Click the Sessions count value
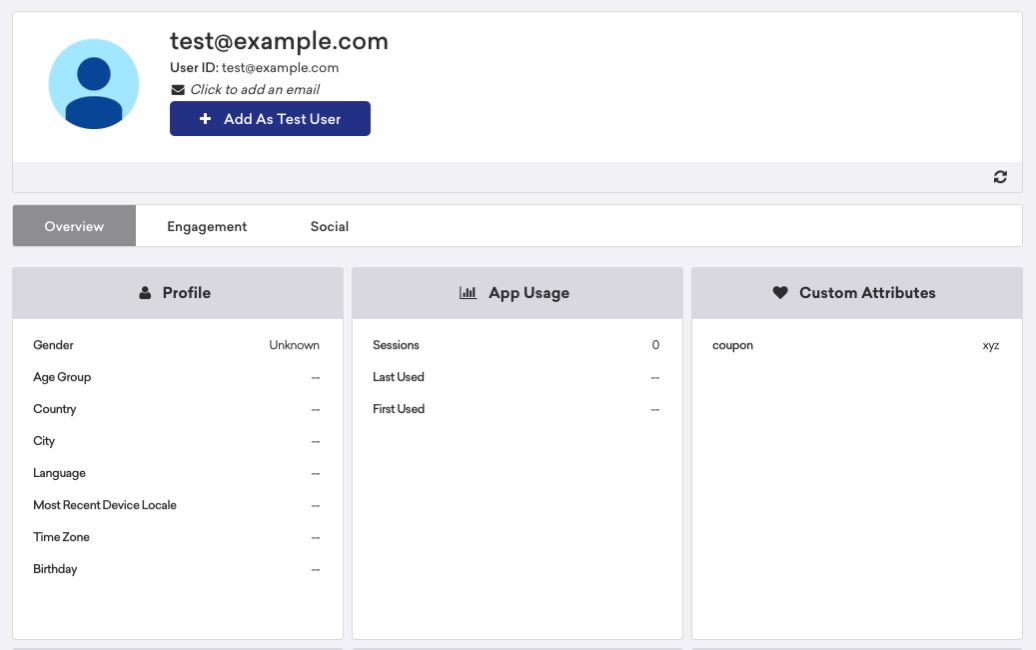The image size is (1036, 650). coord(655,345)
